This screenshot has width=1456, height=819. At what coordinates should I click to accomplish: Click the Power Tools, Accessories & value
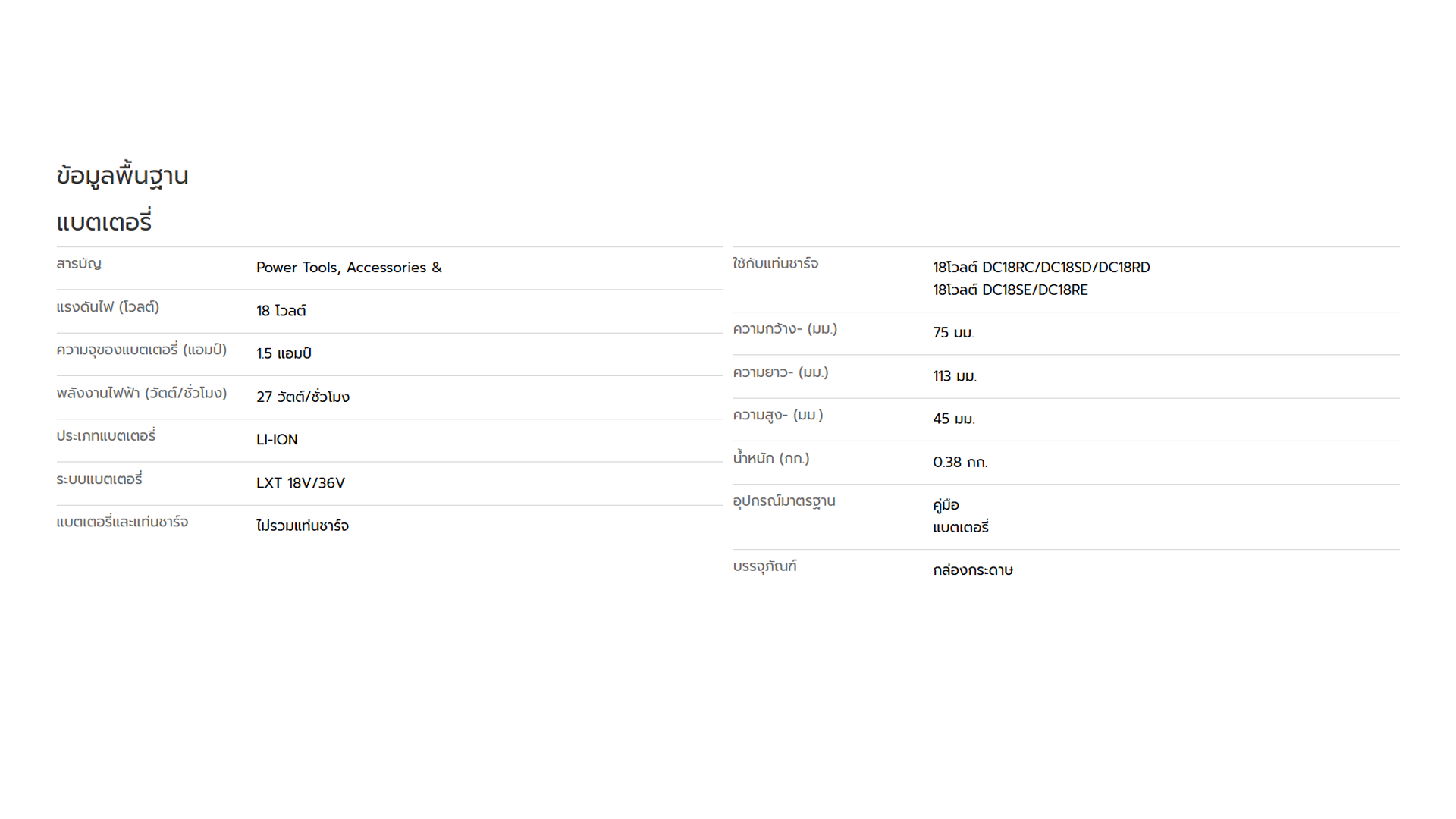click(x=349, y=268)
